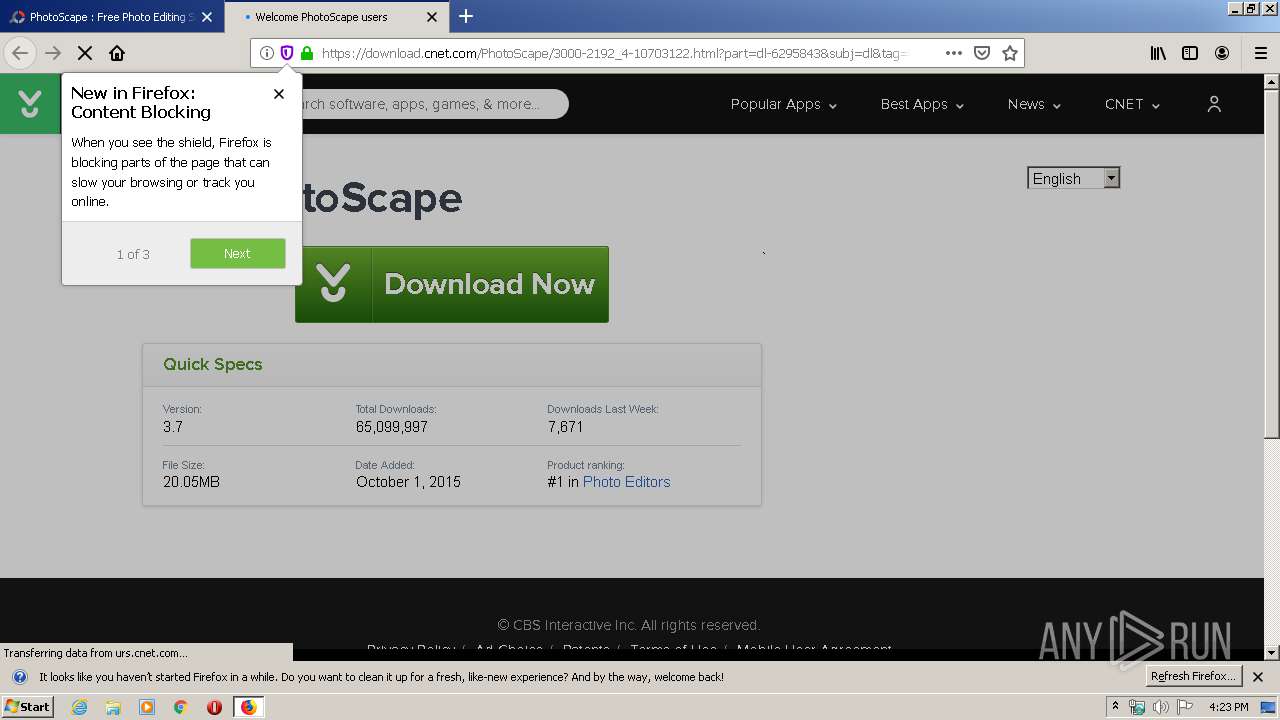Open Firefox account icon

click(x=1222, y=53)
